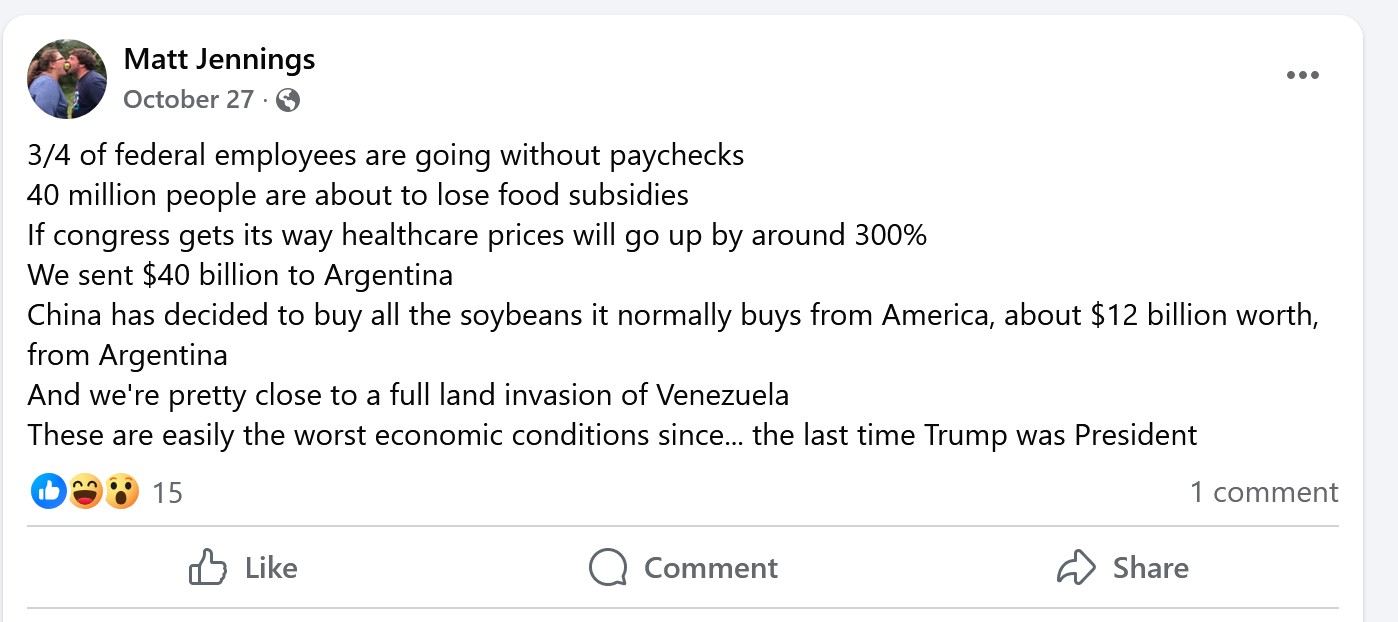Click the October 27 timestamp link
This screenshot has width=1398, height=622.
click(x=187, y=100)
